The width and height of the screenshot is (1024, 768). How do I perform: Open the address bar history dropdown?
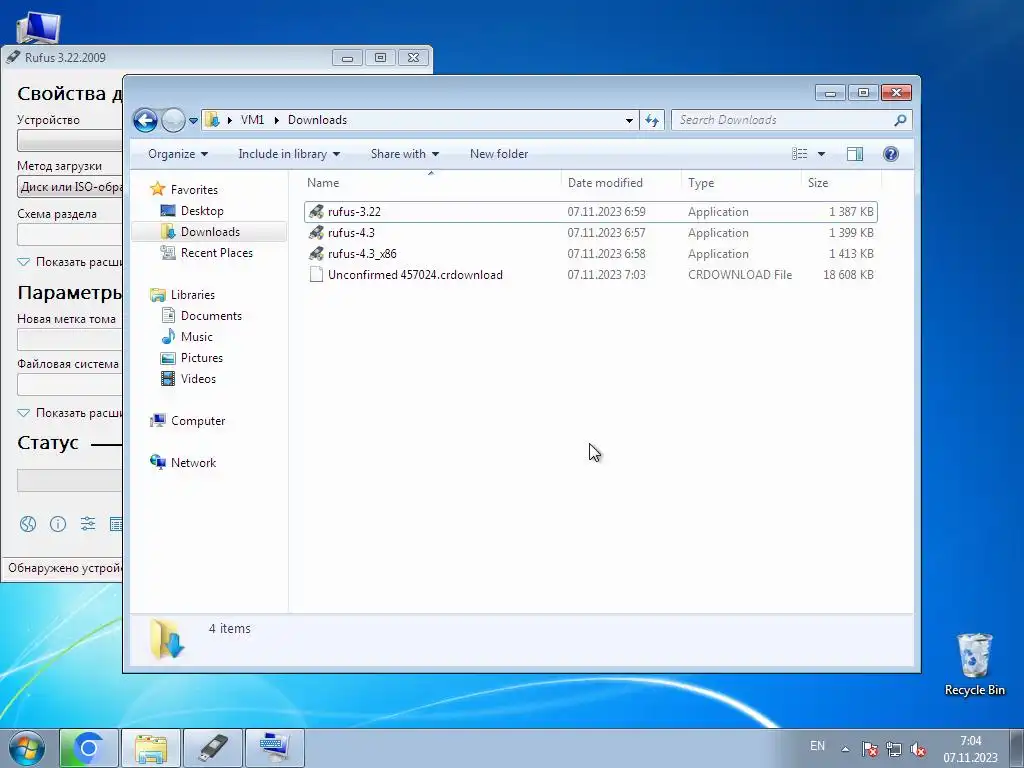pos(629,120)
